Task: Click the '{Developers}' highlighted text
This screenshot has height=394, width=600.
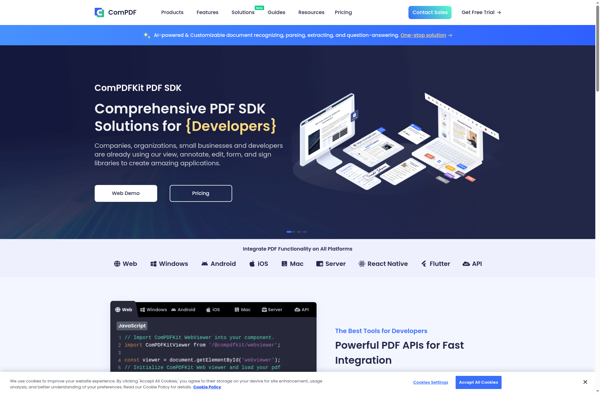Action: point(231,126)
